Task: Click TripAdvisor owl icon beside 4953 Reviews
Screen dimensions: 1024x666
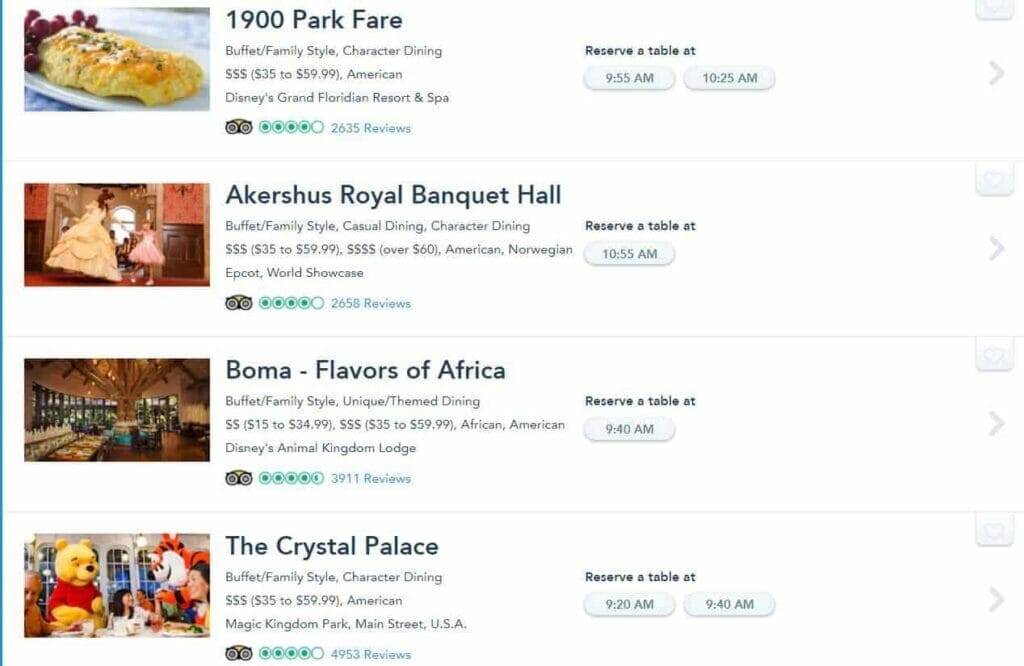Action: pos(238,653)
